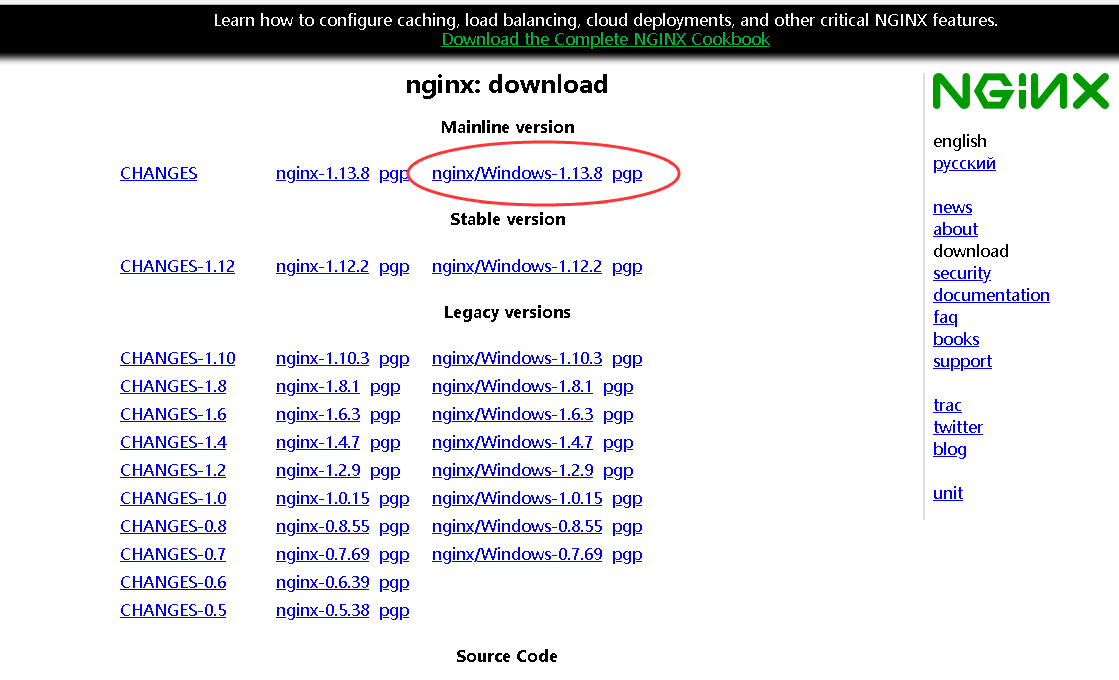Download nginx/Windows-1.13.8
The width and height of the screenshot is (1119, 680).
[517, 173]
